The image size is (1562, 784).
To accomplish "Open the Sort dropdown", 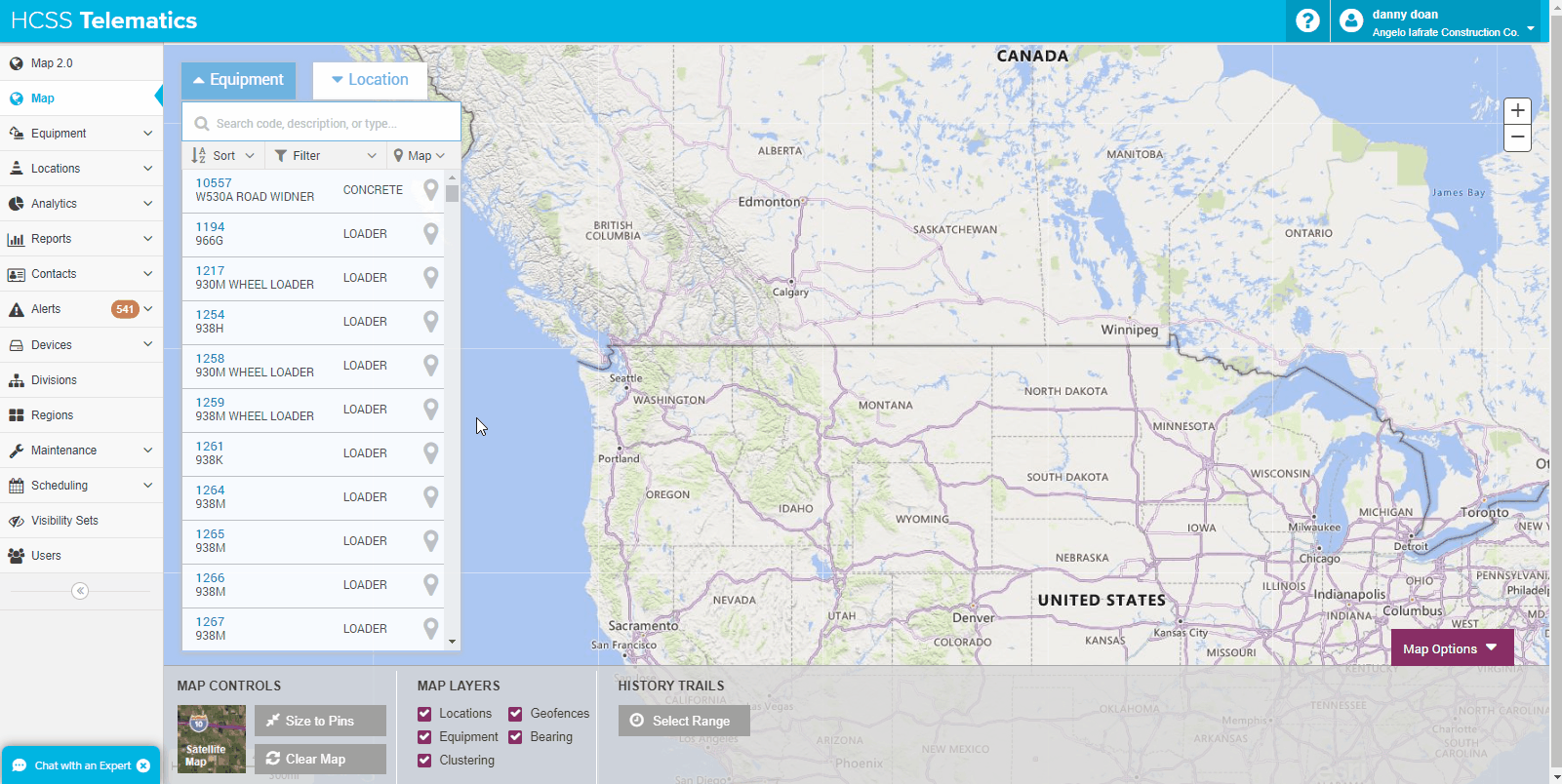I will coord(223,156).
